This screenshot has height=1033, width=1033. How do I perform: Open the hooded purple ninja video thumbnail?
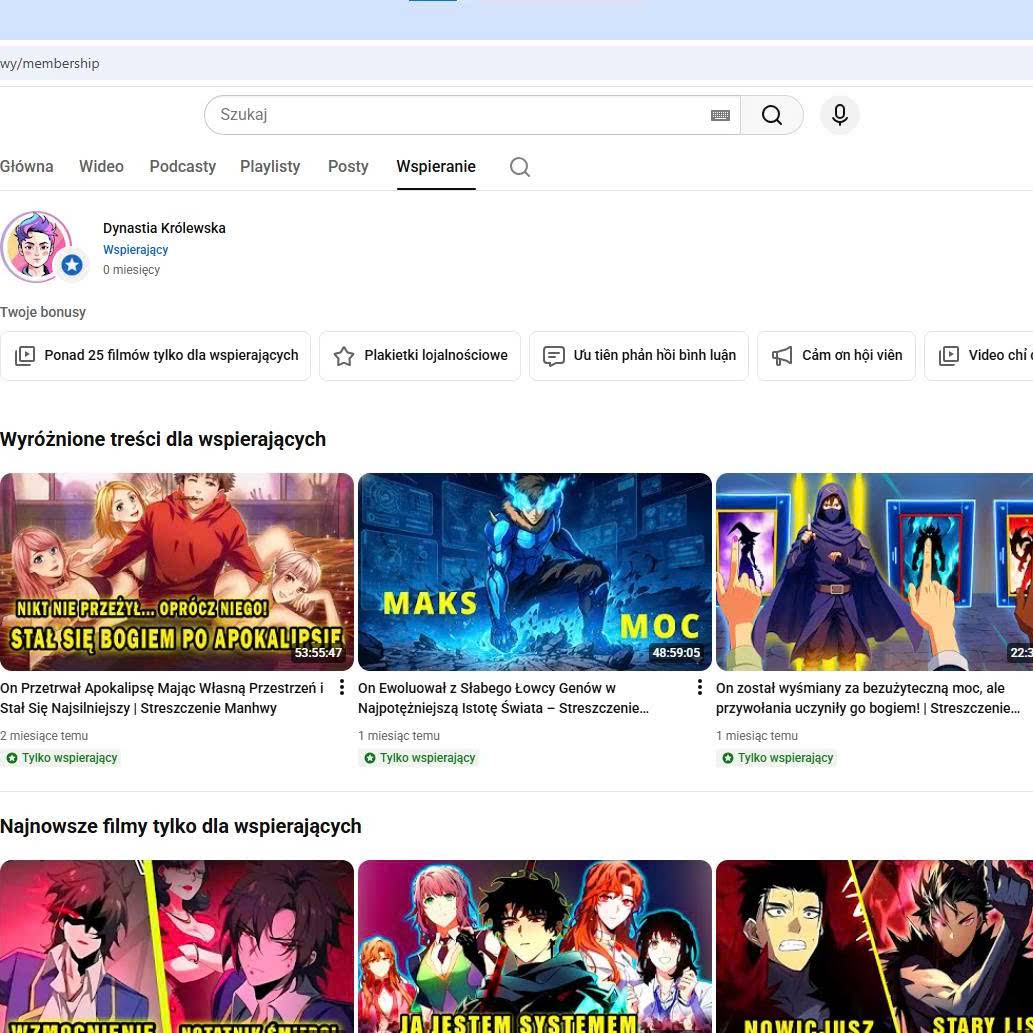click(874, 572)
